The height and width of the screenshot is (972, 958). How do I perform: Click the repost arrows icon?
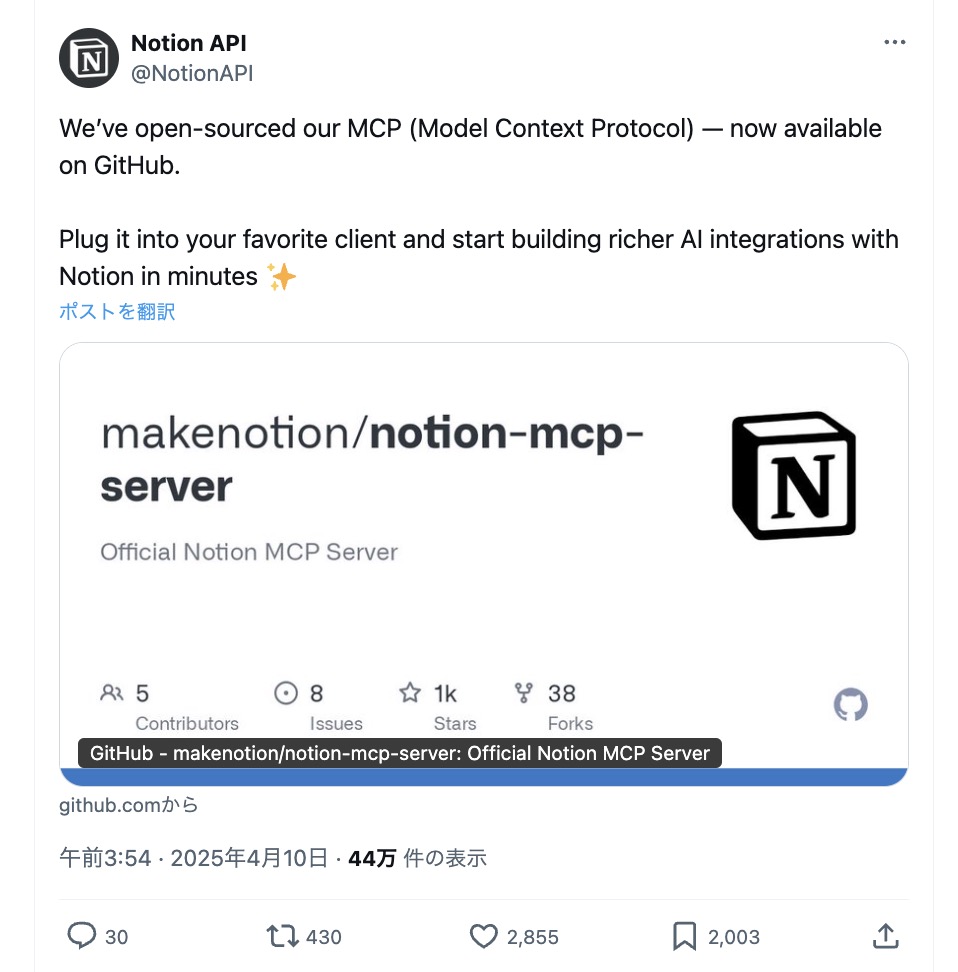click(x=282, y=936)
